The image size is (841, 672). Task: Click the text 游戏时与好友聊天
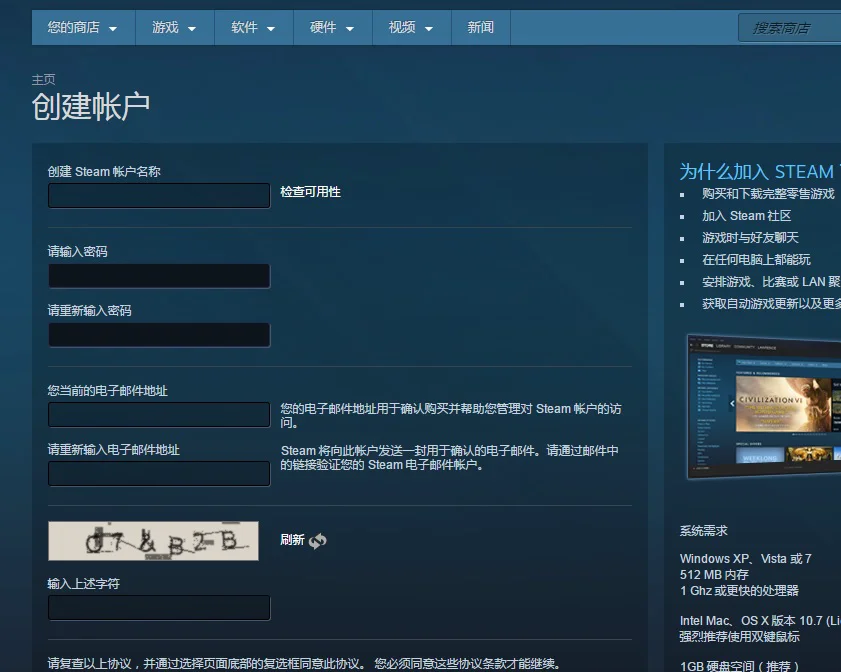(750, 238)
